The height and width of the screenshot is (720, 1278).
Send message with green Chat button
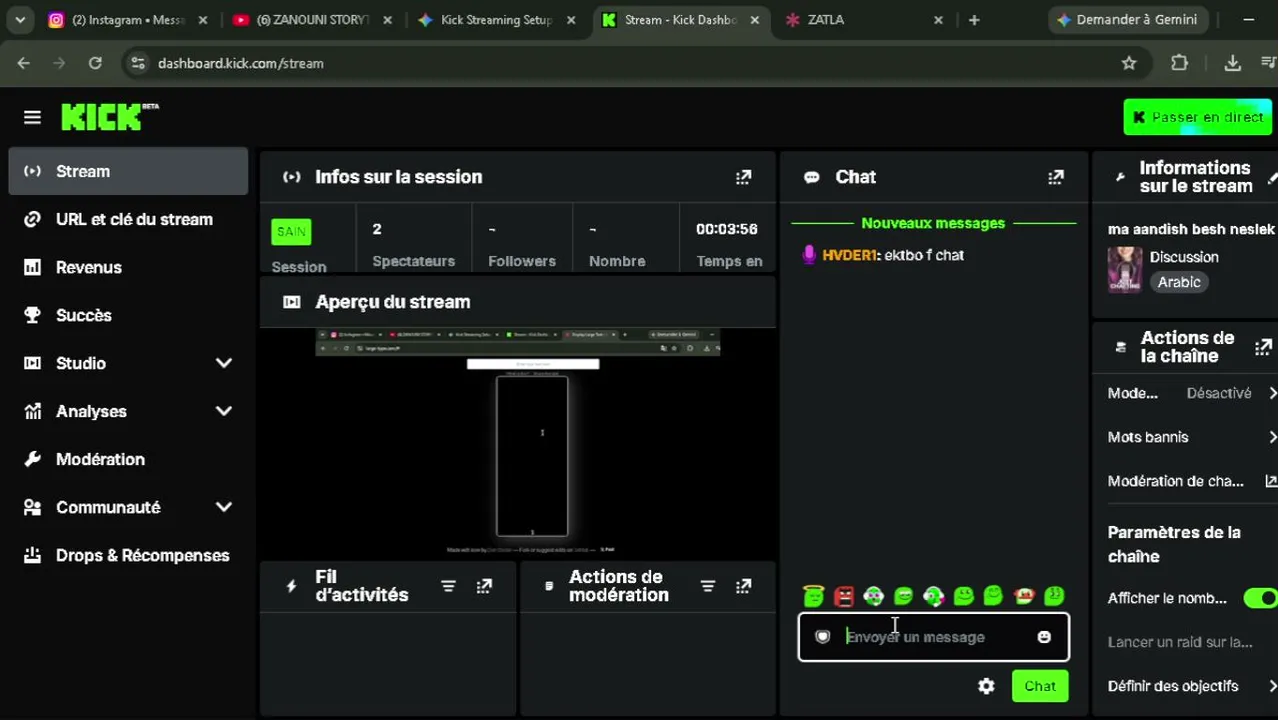1040,686
